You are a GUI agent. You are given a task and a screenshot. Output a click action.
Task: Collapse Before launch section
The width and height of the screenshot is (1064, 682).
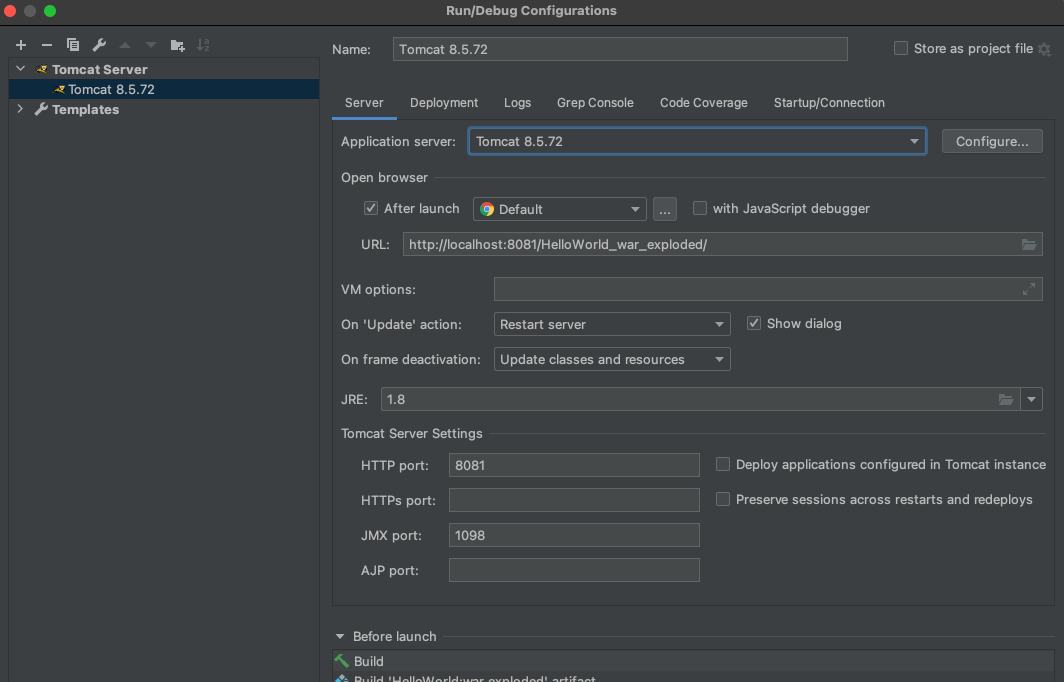(x=340, y=637)
